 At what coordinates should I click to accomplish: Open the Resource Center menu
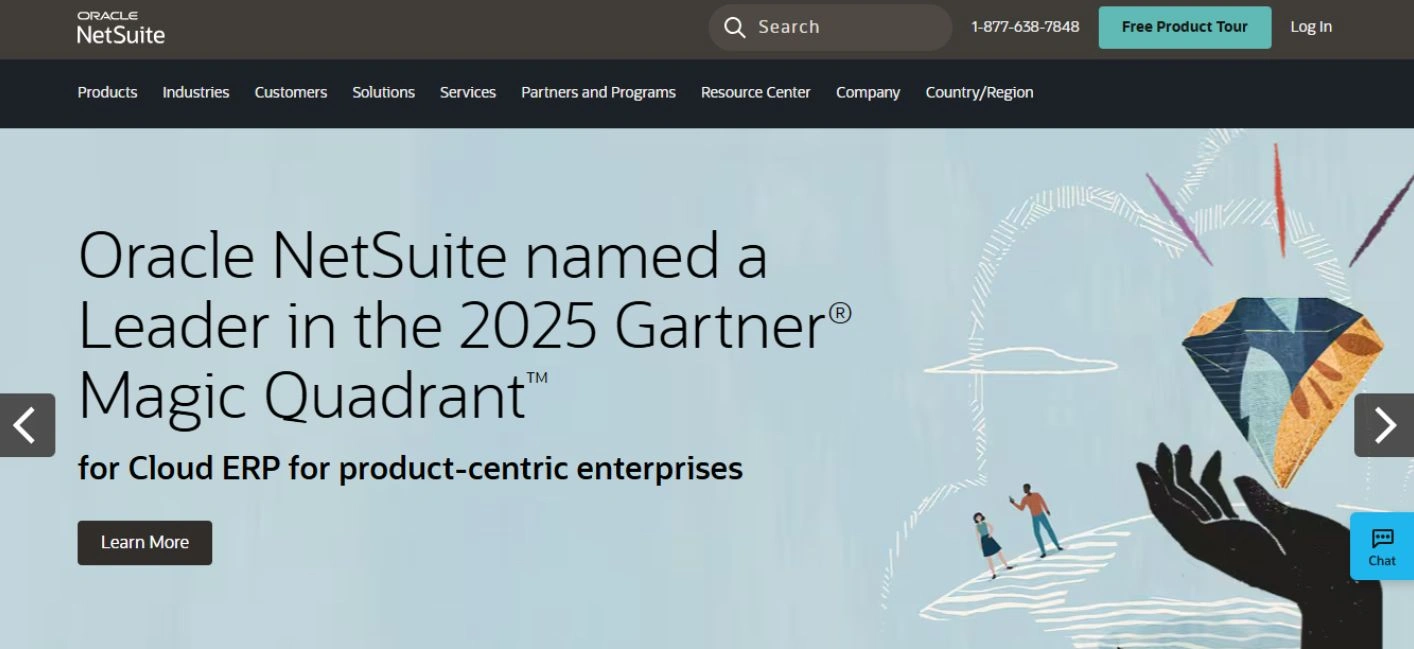point(756,92)
